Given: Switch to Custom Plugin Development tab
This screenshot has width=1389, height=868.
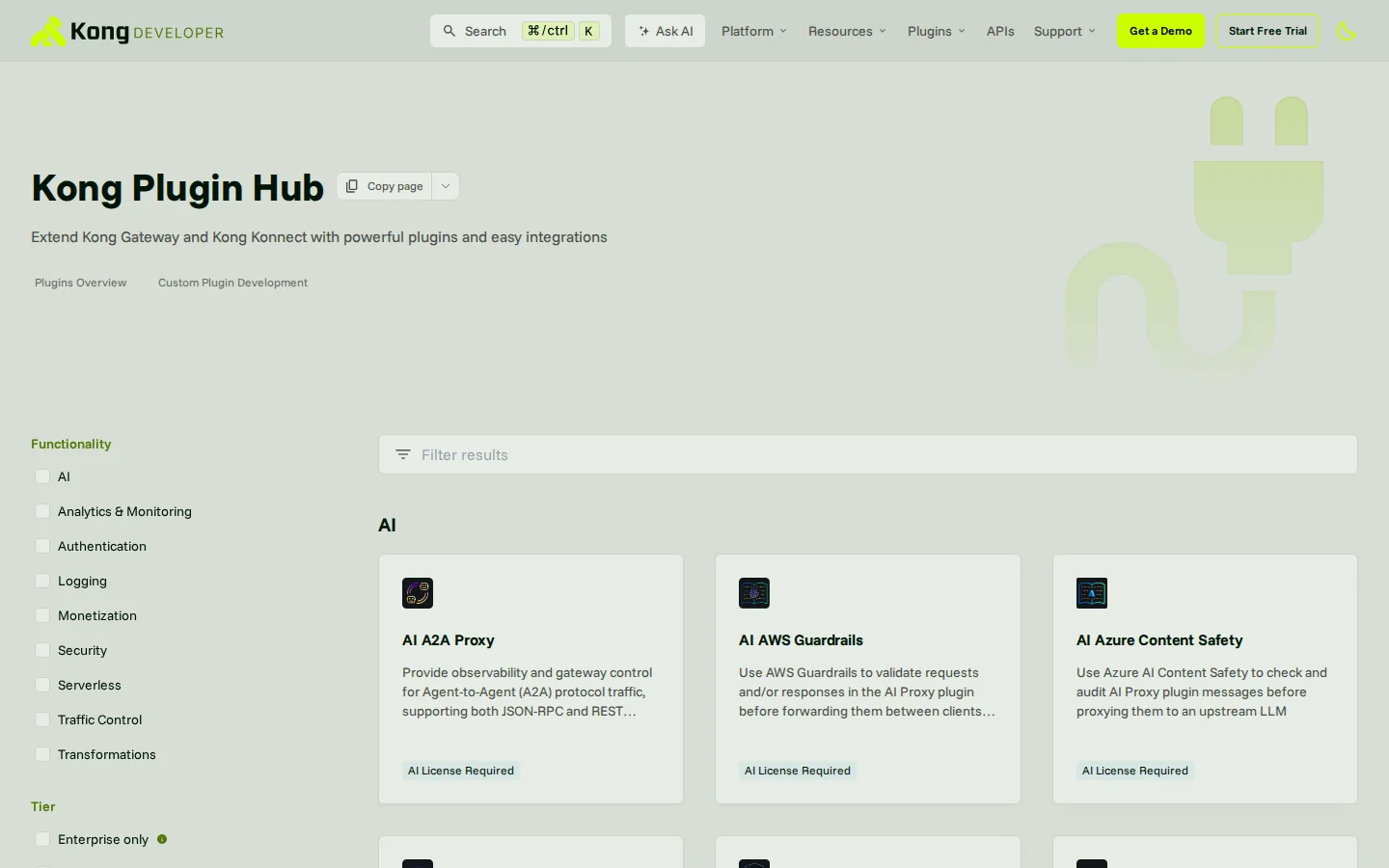Looking at the screenshot, I should 233,283.
